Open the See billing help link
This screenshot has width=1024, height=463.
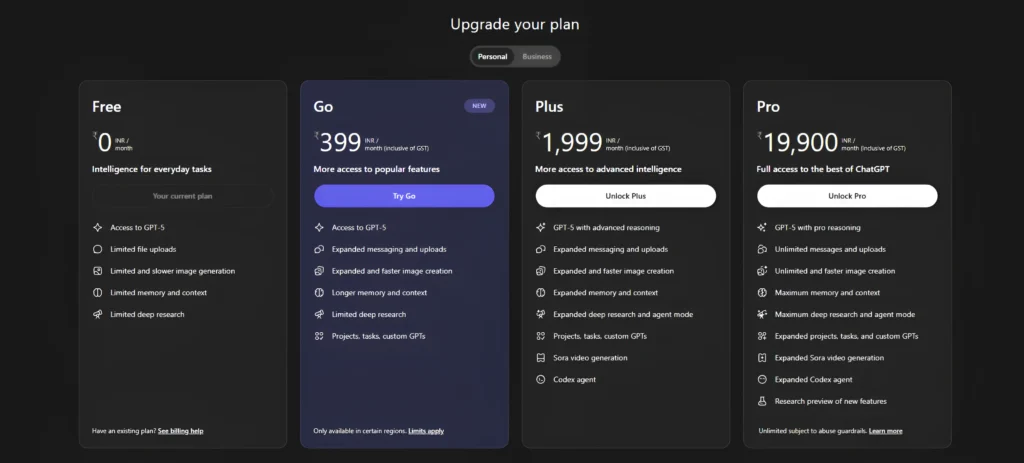click(x=180, y=431)
